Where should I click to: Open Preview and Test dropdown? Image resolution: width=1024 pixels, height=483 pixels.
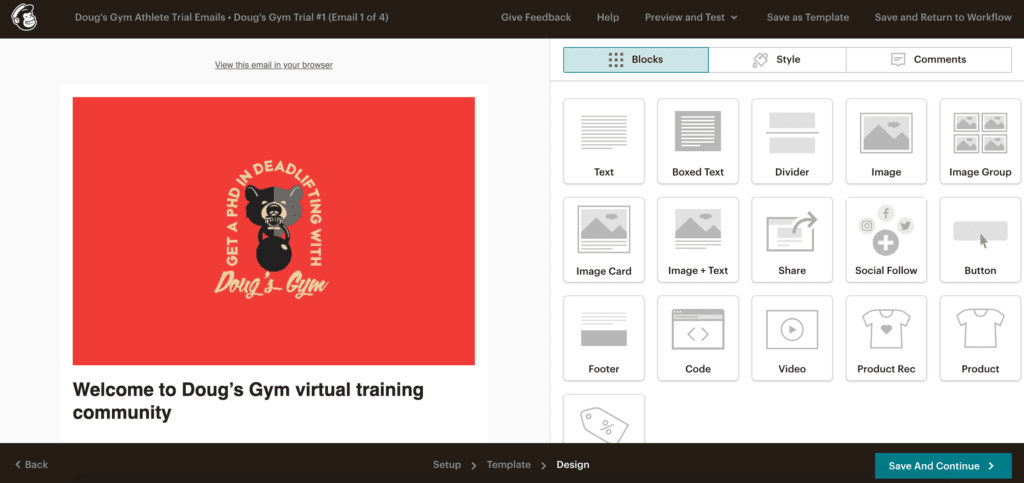[691, 18]
